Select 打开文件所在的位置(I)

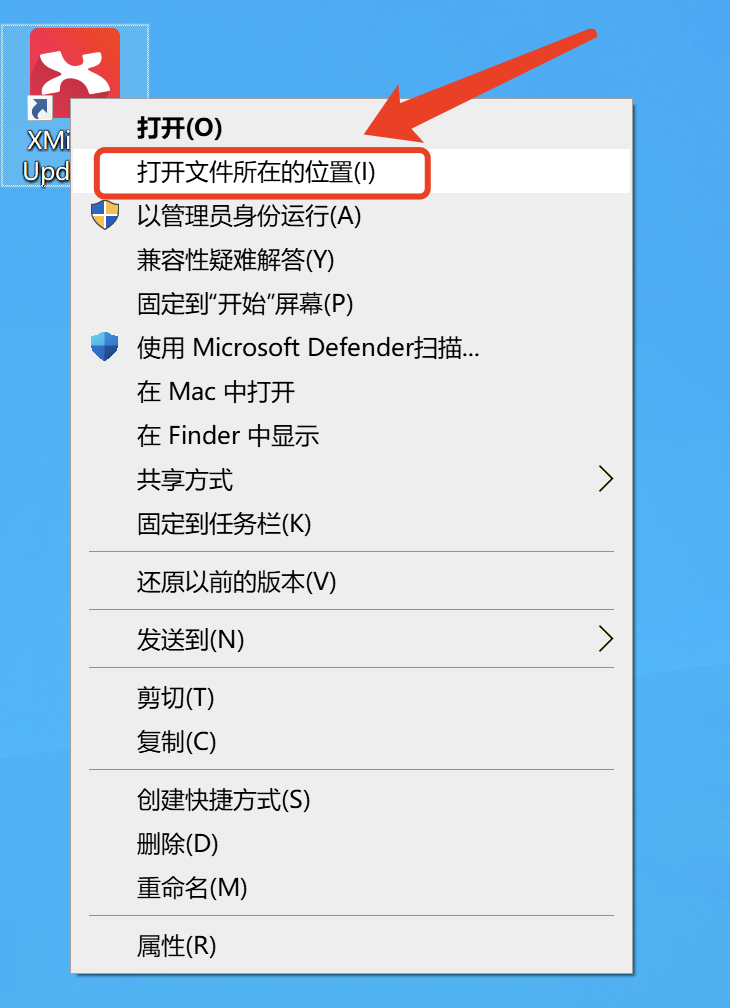tap(256, 172)
